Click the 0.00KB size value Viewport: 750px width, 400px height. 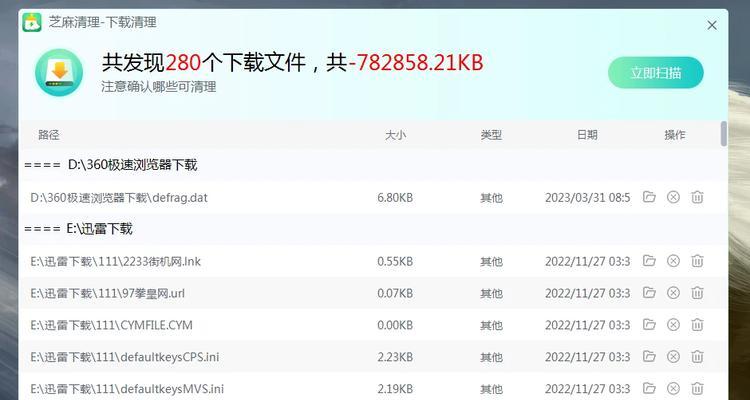(395, 325)
